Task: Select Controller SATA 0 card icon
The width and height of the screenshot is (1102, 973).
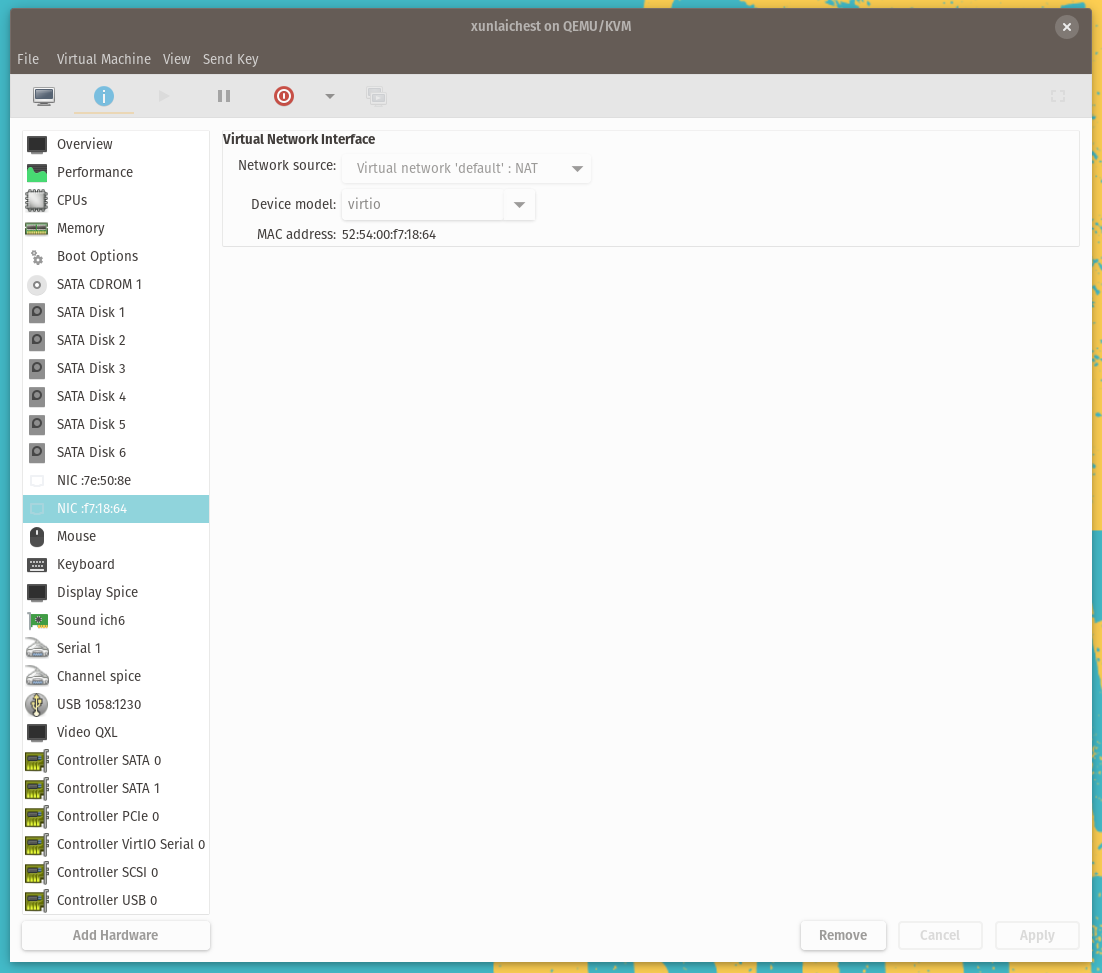Action: tap(37, 760)
